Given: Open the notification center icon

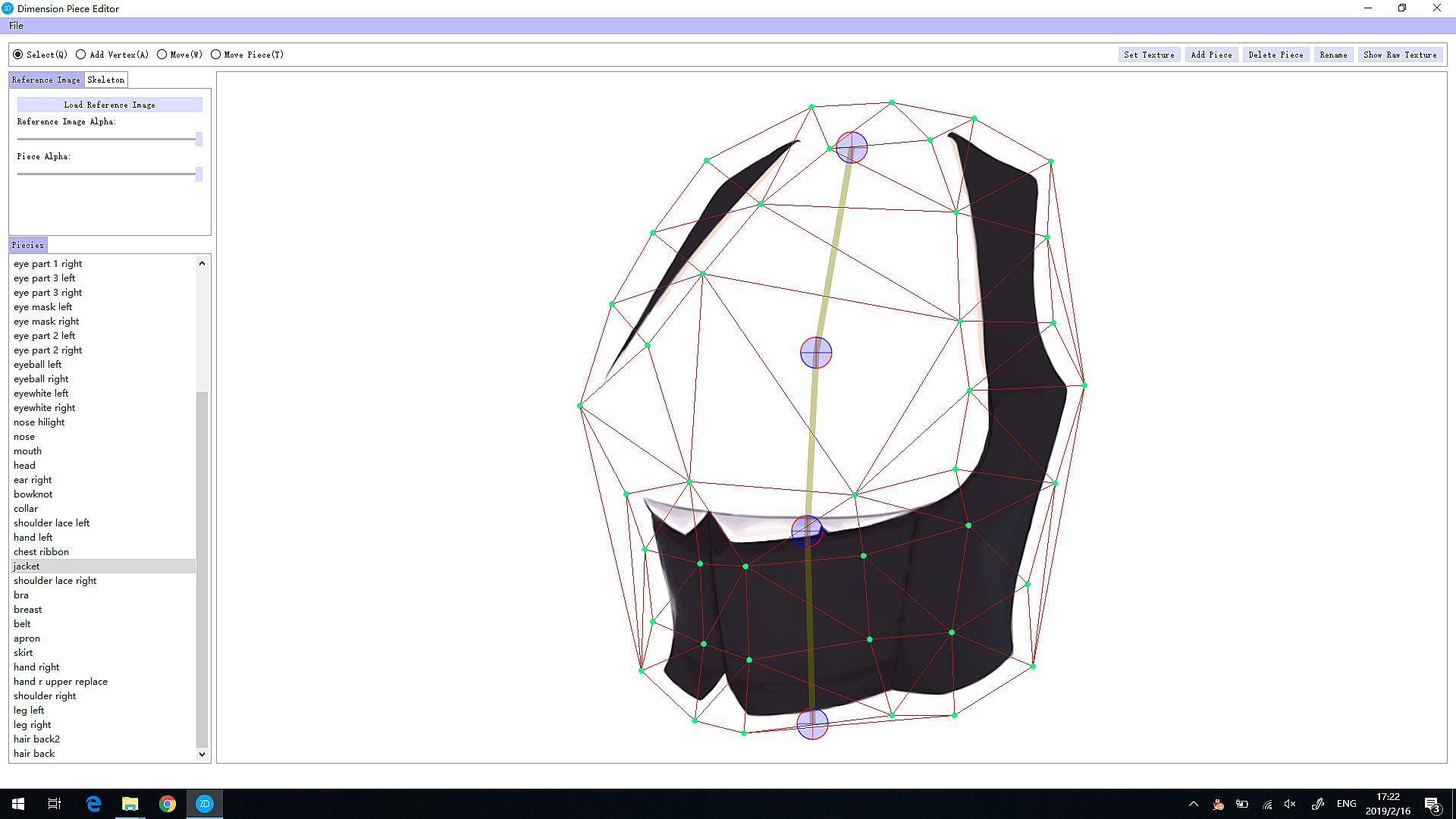Looking at the screenshot, I should click(1432, 804).
